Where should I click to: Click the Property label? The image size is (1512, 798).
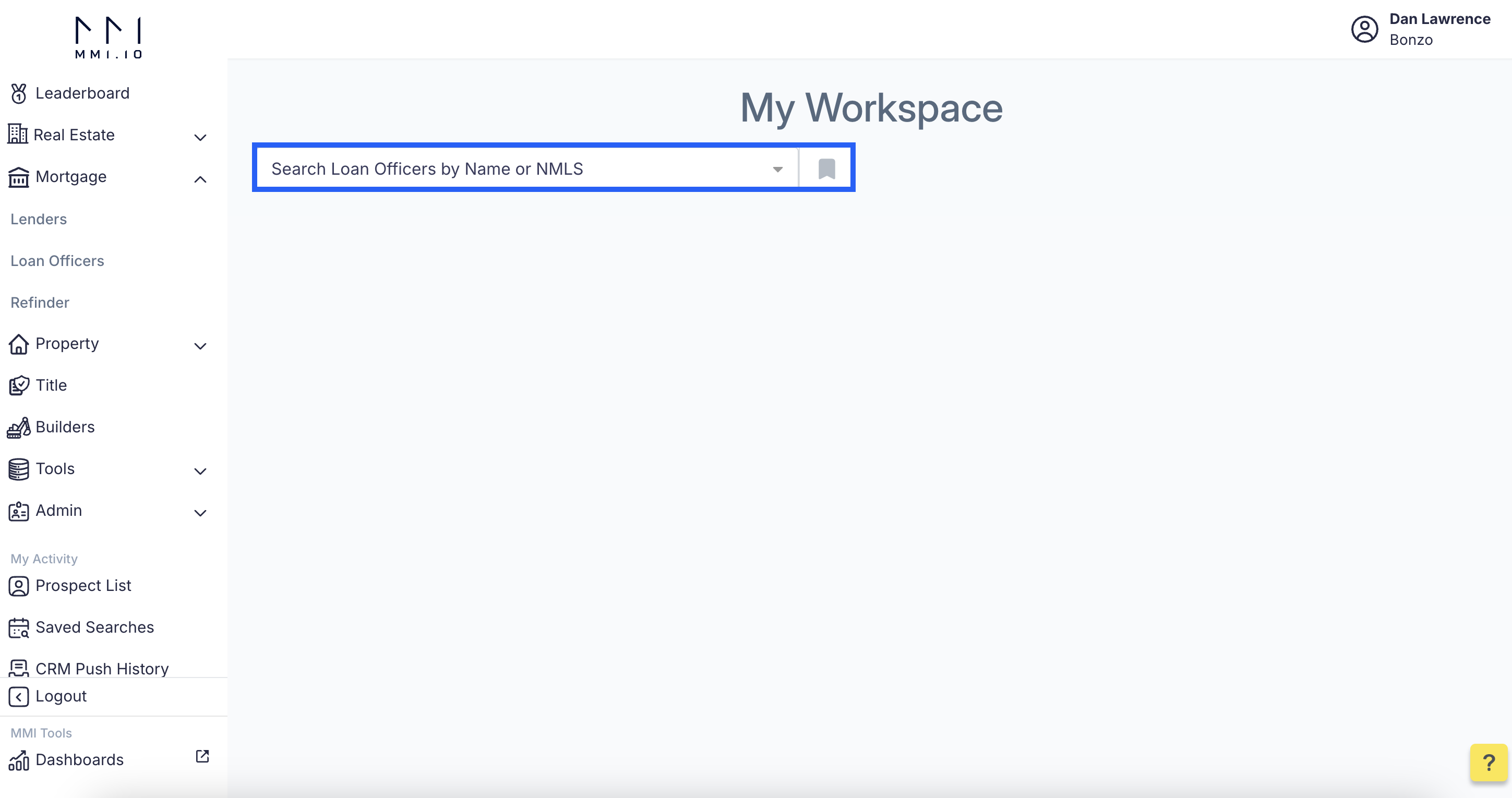coord(67,344)
